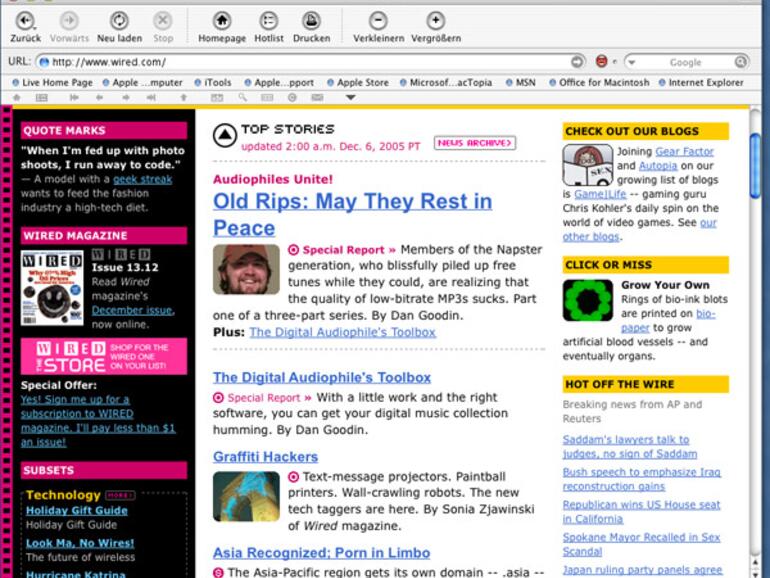The width and height of the screenshot is (770, 578).
Task: Open the Hotlist panel
Action: pos(269,28)
